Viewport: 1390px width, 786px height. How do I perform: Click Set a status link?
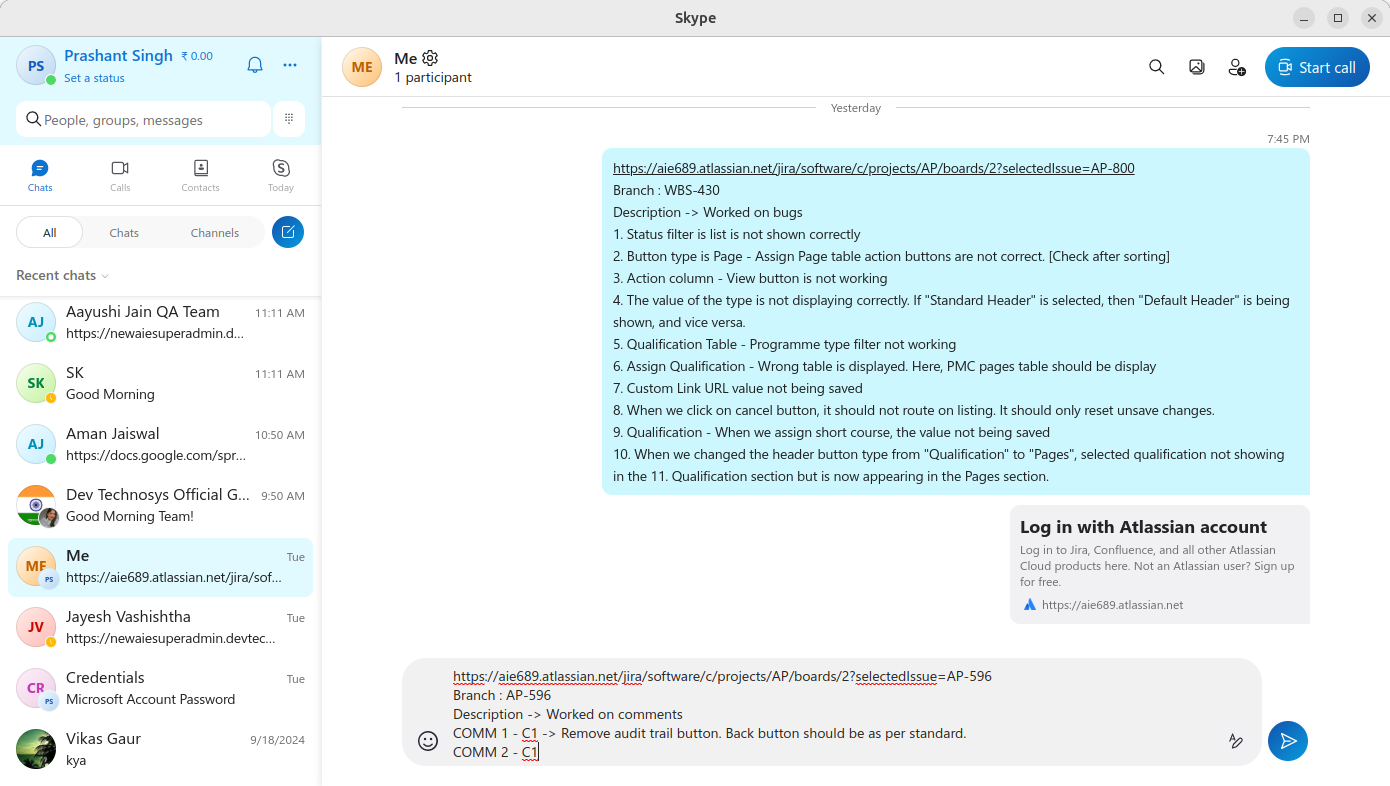pyautogui.click(x=94, y=78)
